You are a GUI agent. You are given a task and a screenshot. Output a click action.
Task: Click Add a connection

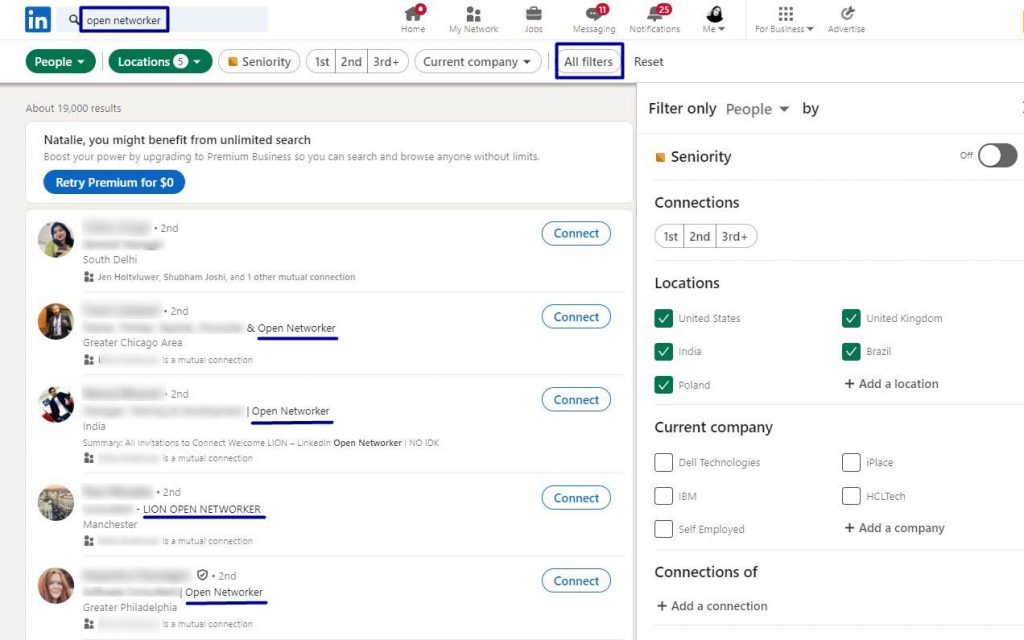(x=712, y=606)
